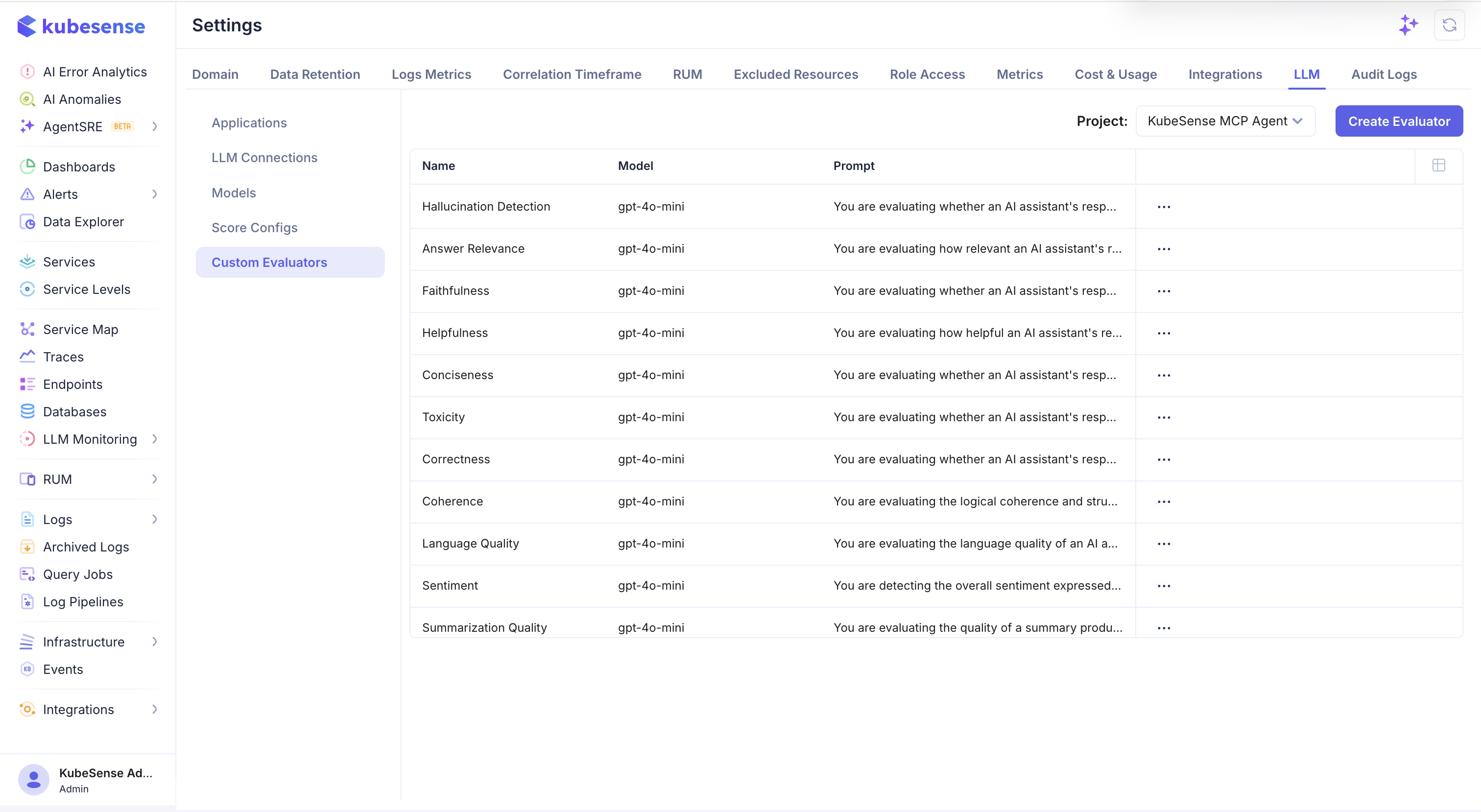Expand the sidebar Integrations submenu
The height and width of the screenshot is (812, 1481).
[155, 710]
